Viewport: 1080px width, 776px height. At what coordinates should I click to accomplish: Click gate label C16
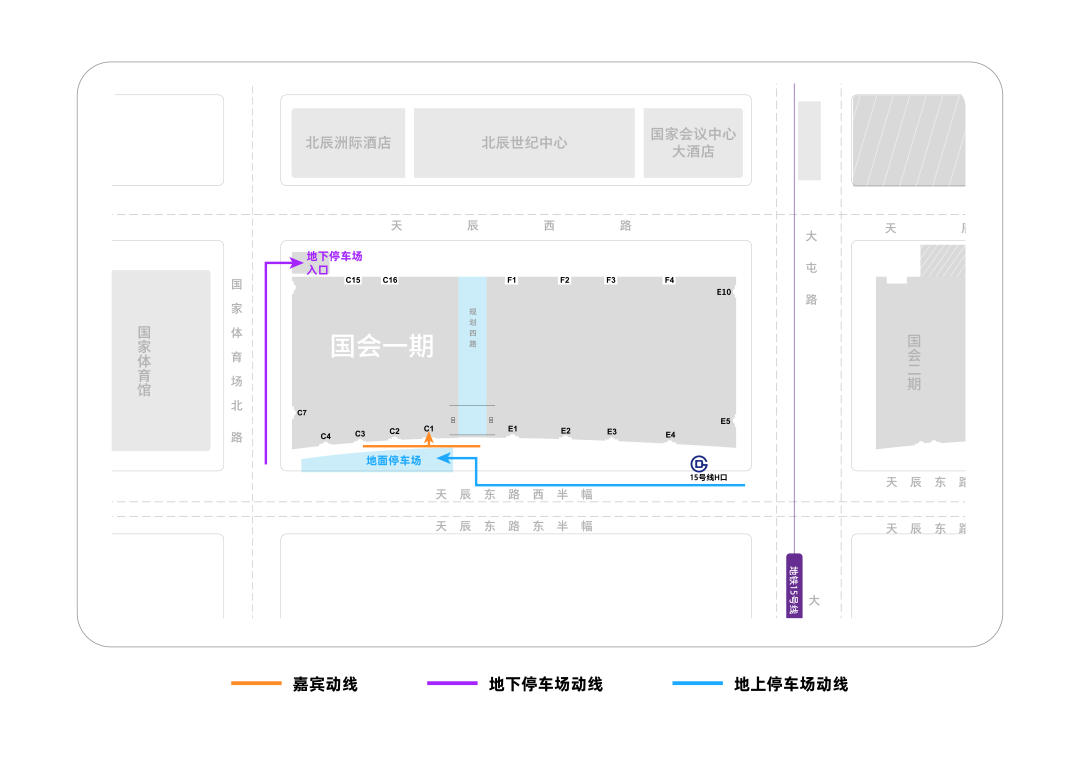click(x=390, y=280)
